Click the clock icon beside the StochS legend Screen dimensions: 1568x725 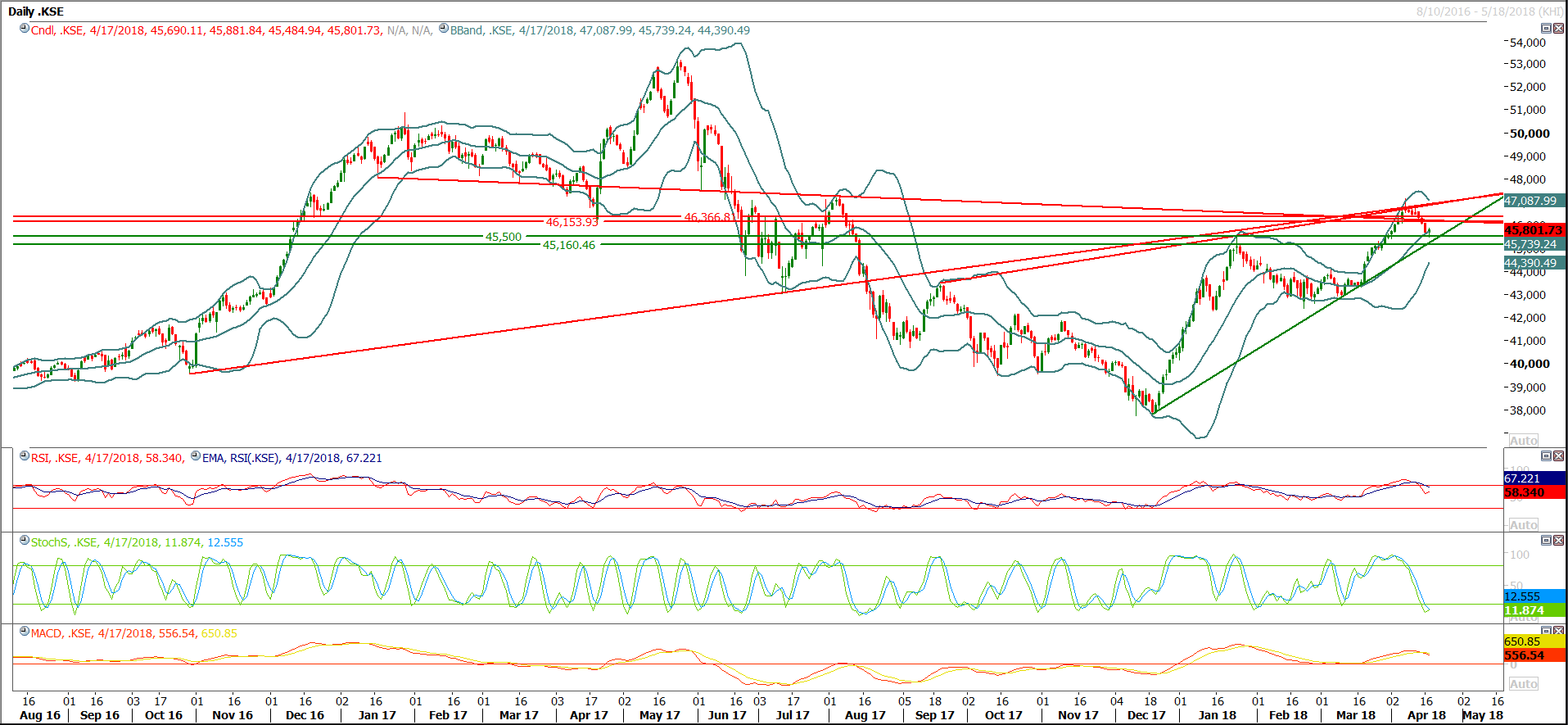25,541
